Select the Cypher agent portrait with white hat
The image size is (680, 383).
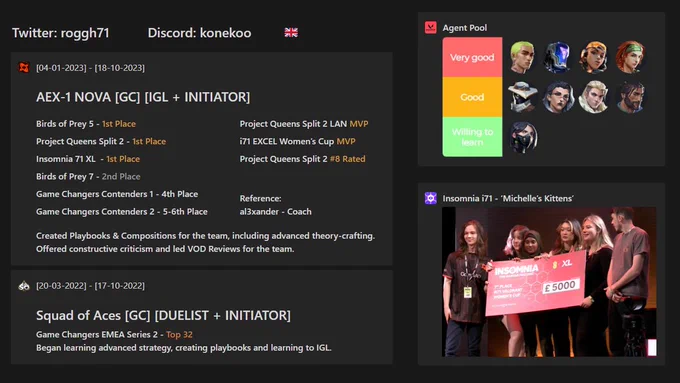click(x=522, y=97)
